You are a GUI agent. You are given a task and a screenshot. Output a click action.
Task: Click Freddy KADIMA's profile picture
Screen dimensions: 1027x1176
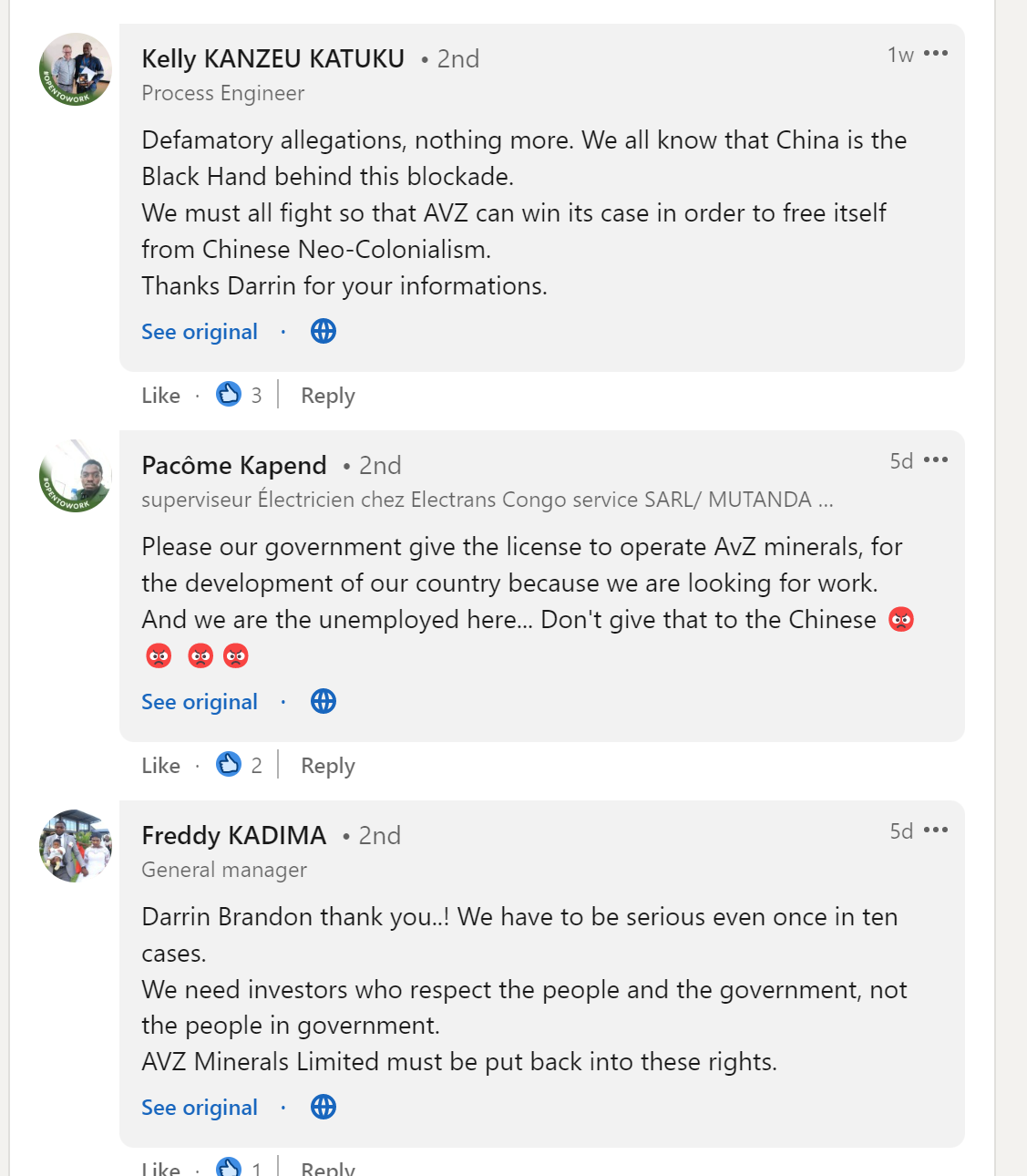tap(76, 846)
